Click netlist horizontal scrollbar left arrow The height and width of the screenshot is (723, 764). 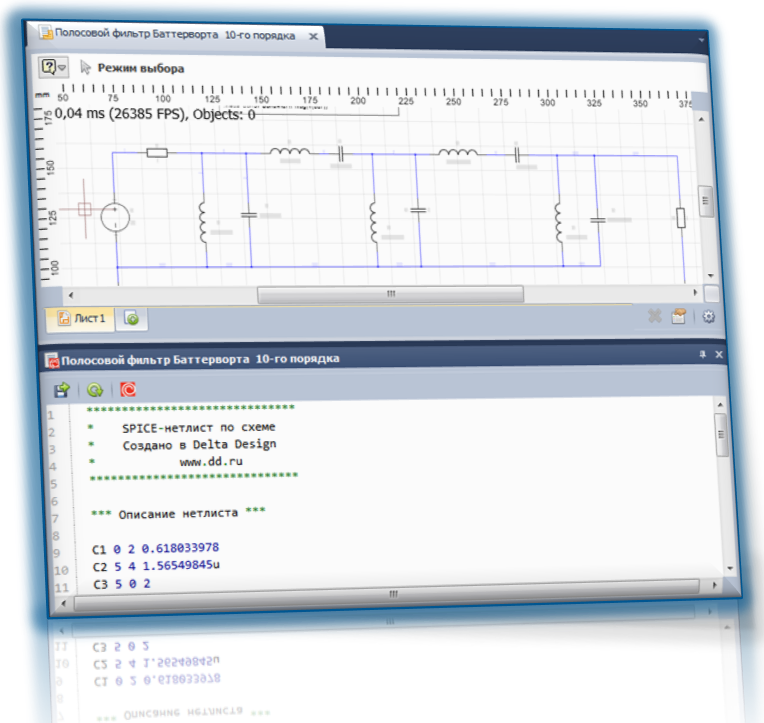click(63, 604)
